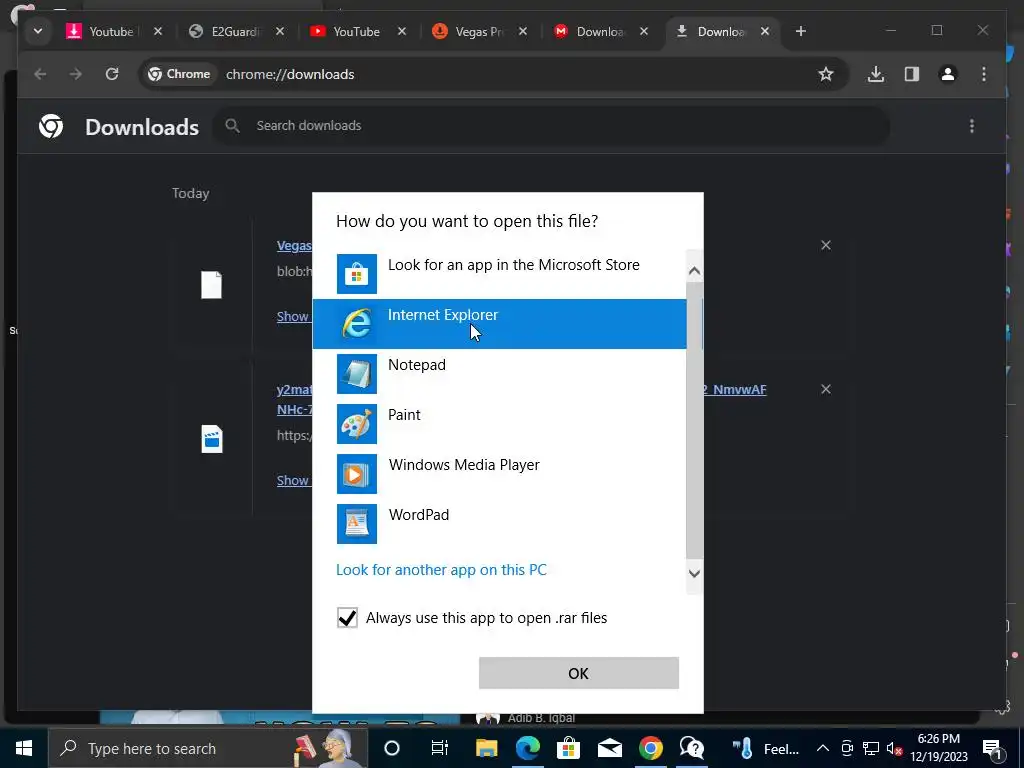Uncheck Always use this app for .rar files
Viewport: 1024px width, 768px height.
347,617
